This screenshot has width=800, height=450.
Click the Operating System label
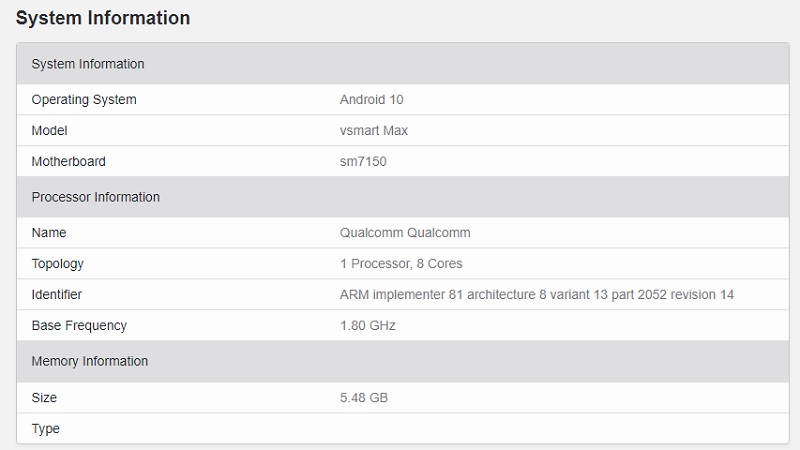pos(84,99)
